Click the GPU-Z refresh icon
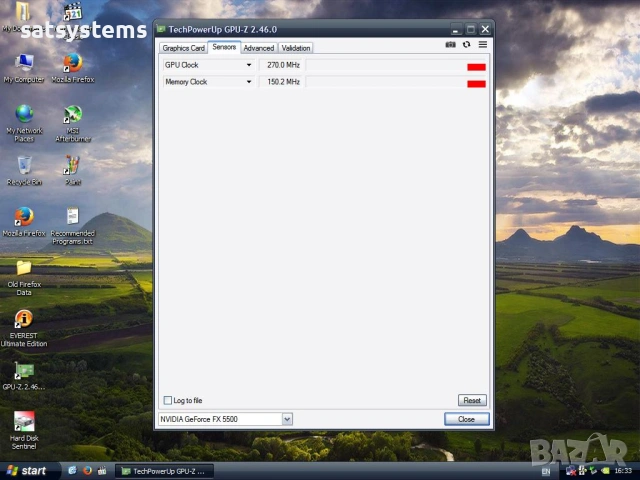This screenshot has width=640, height=480. (467, 44)
